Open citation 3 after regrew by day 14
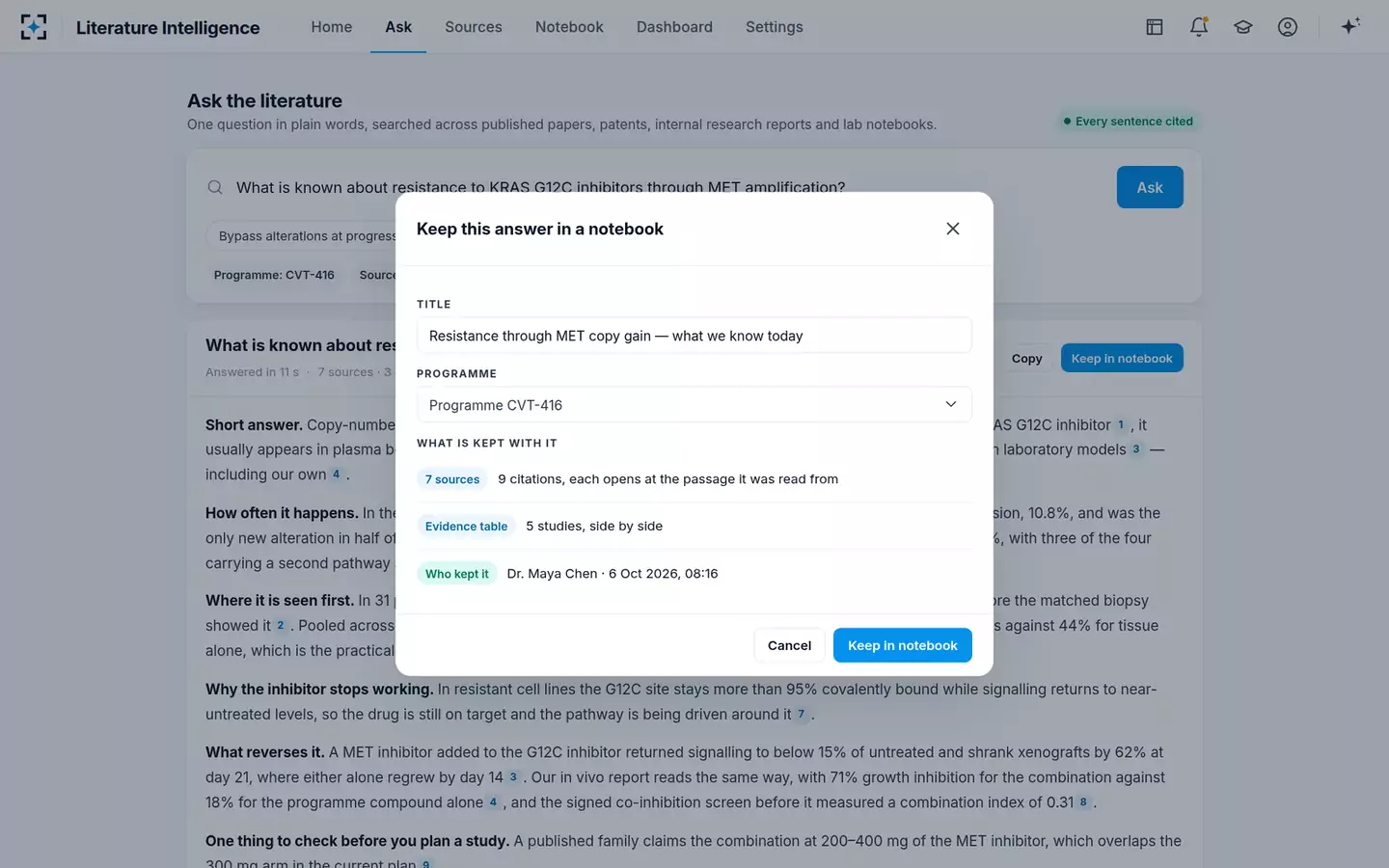The height and width of the screenshot is (868, 1389). point(513,777)
